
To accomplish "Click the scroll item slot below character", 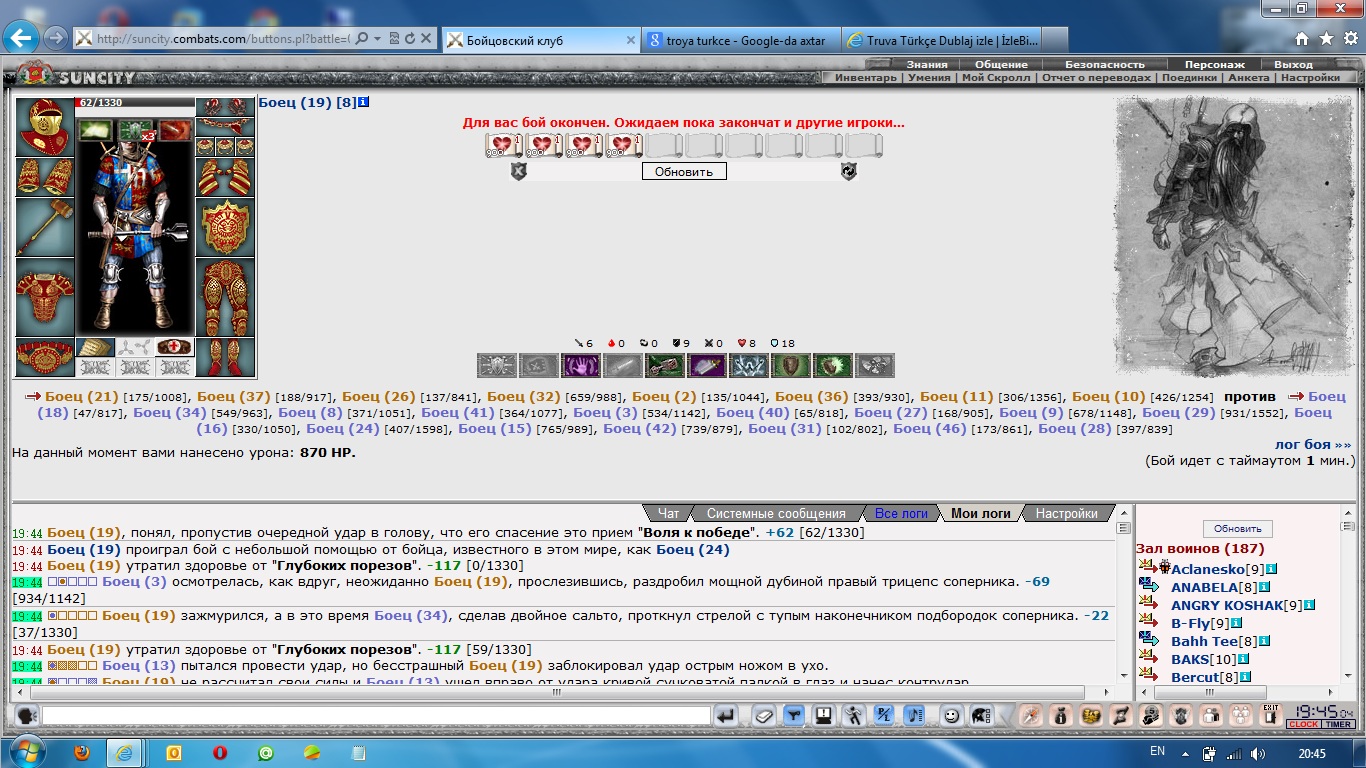I will click(x=95, y=347).
